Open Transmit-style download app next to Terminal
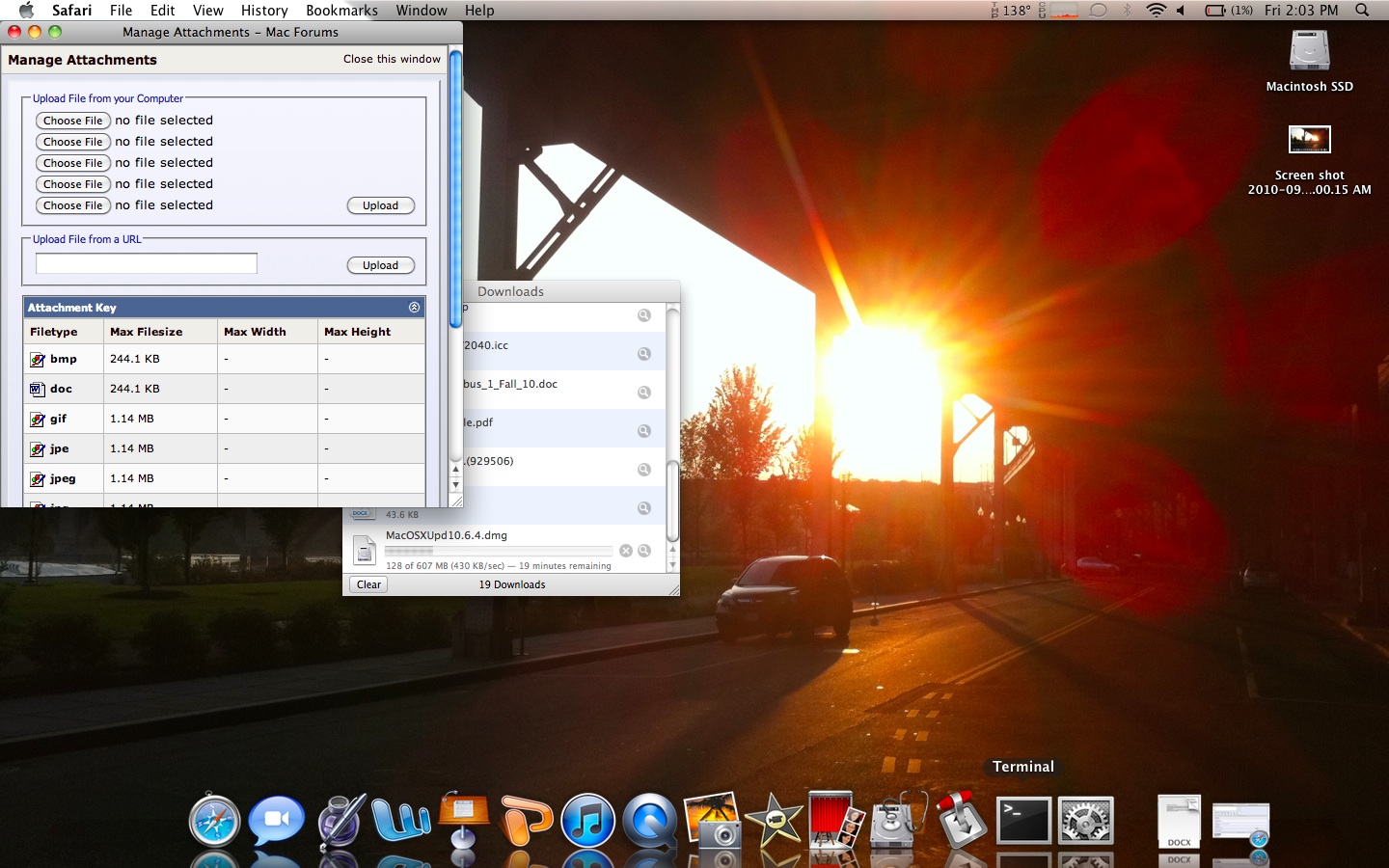This screenshot has height=868, width=1389. [x=962, y=821]
